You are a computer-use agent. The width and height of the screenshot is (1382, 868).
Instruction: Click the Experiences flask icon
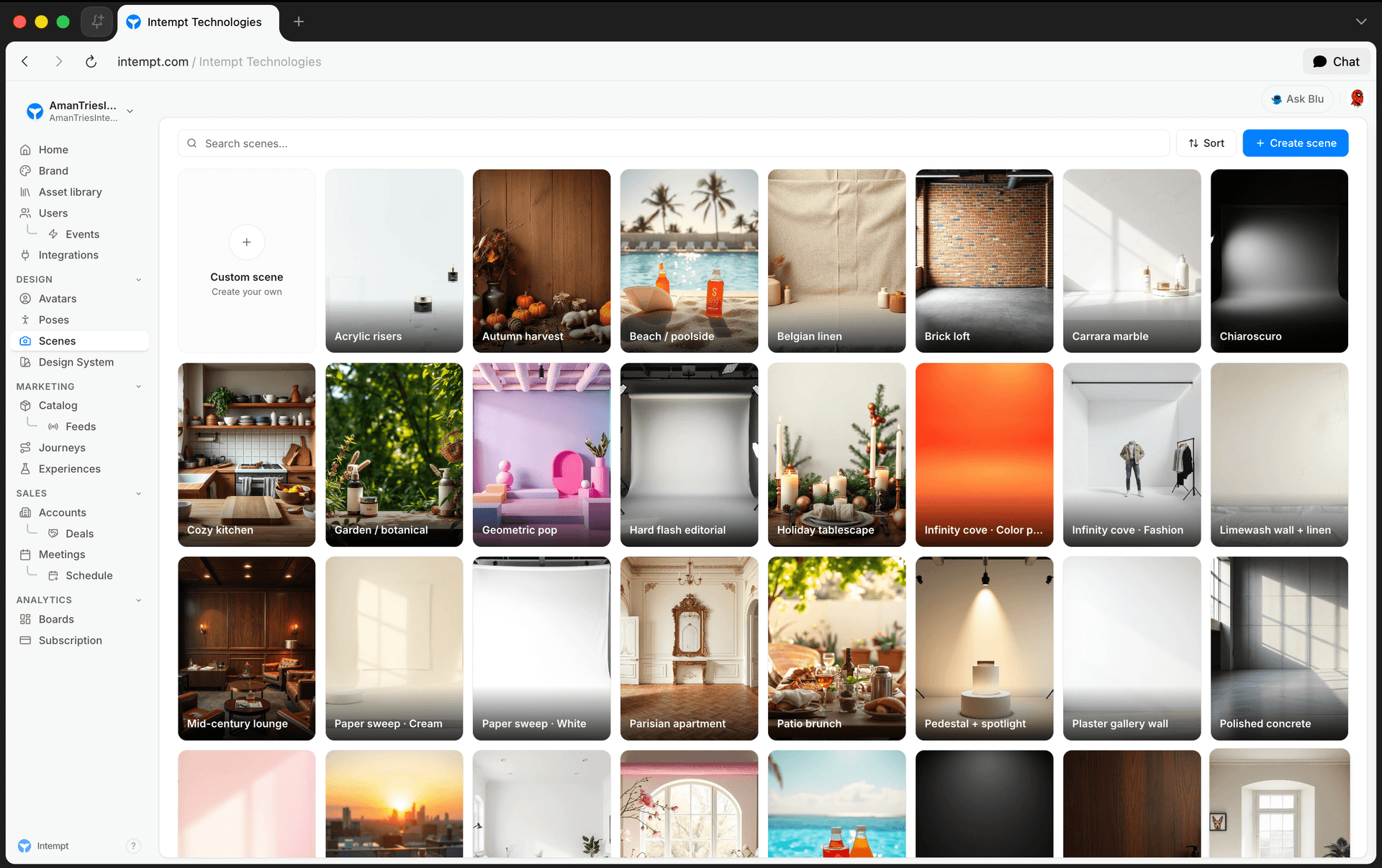25,469
